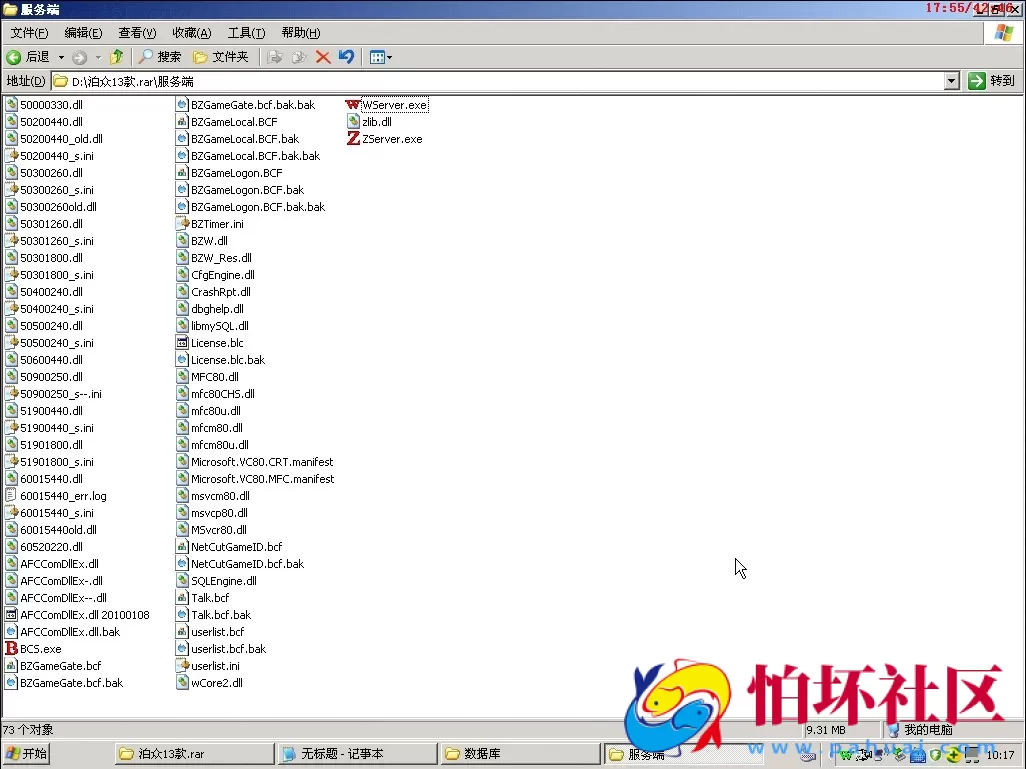
Task: Select the BCS.exe file icon
Action: pos(12,649)
